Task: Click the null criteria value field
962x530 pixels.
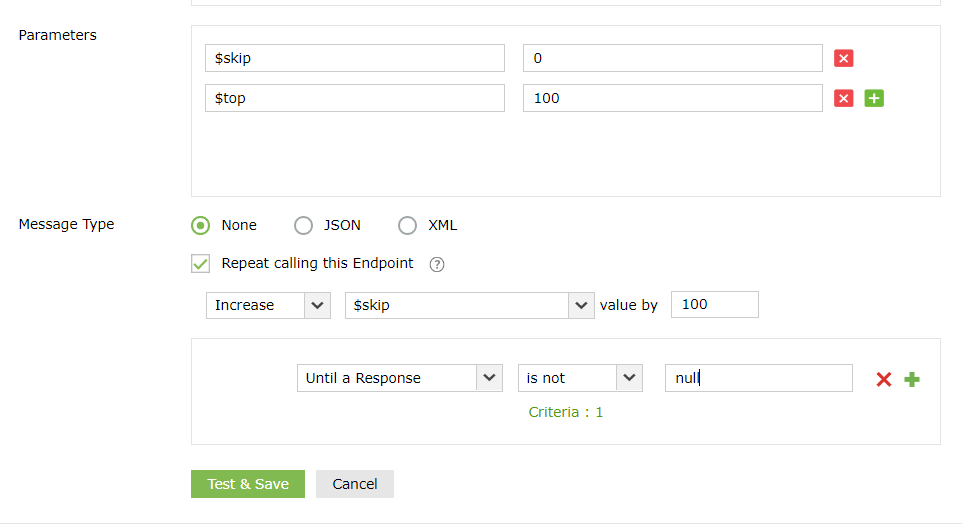Action: pyautogui.click(x=758, y=378)
